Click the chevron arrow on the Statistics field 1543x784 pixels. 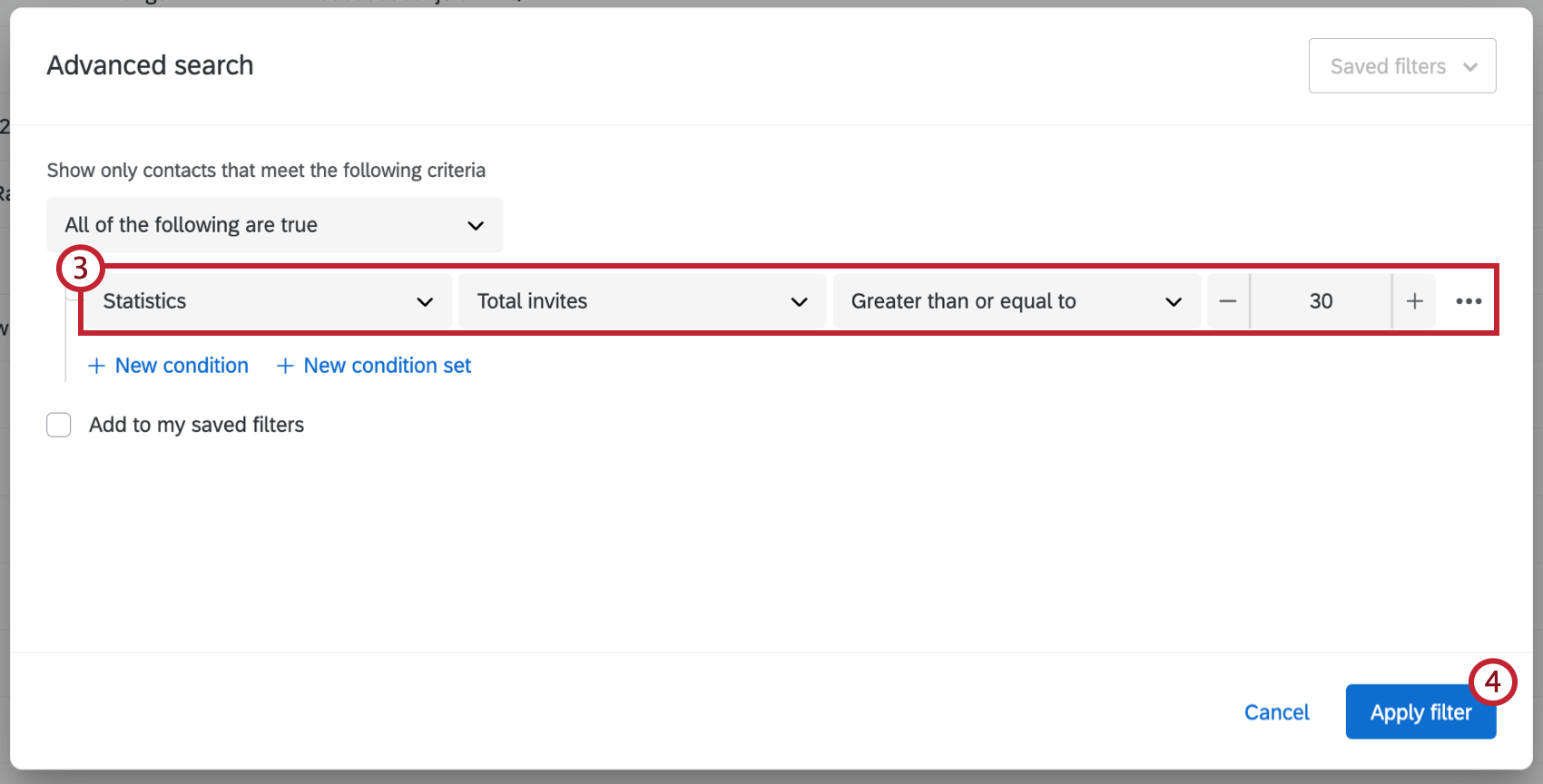(x=425, y=301)
